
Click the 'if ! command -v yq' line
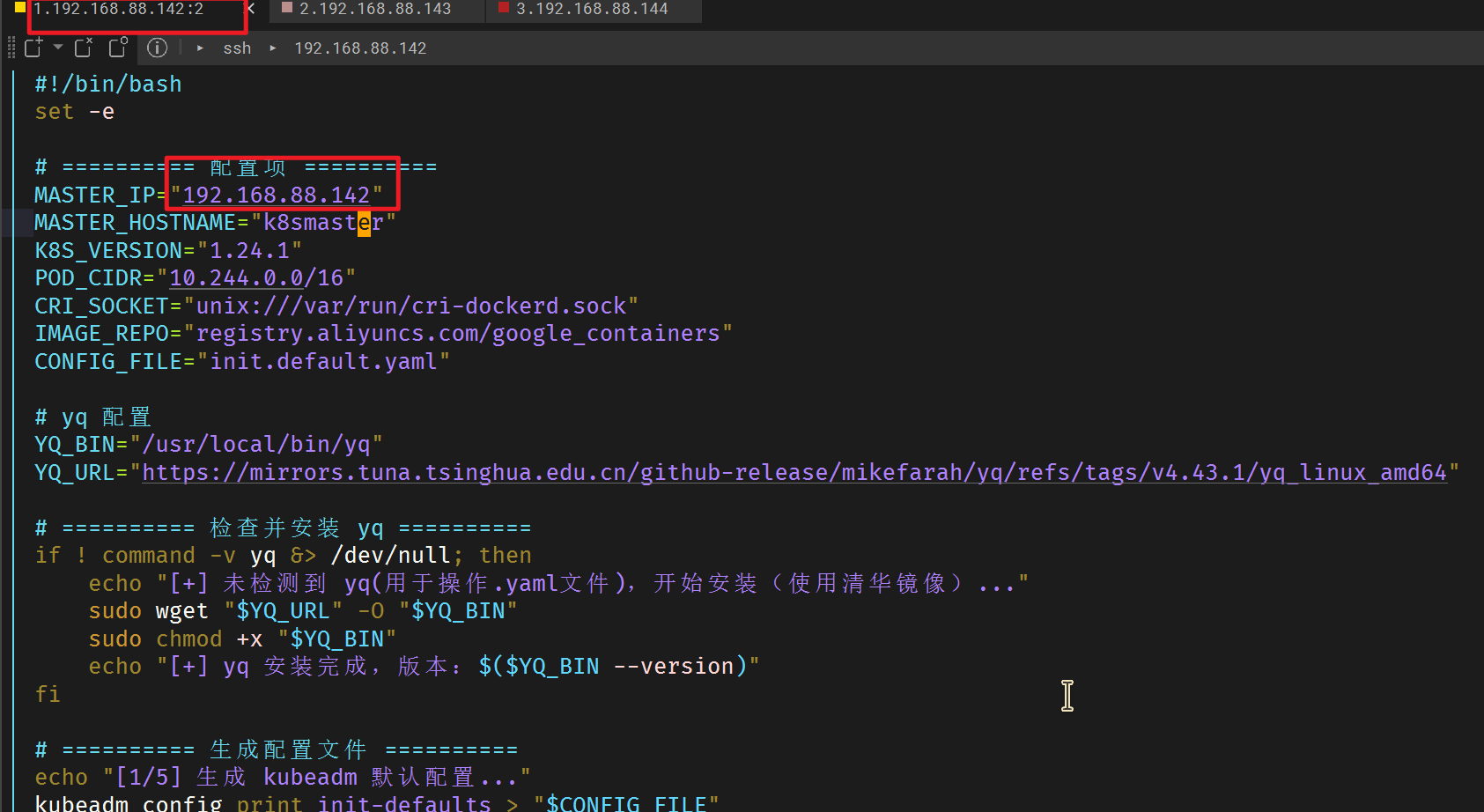coord(284,555)
